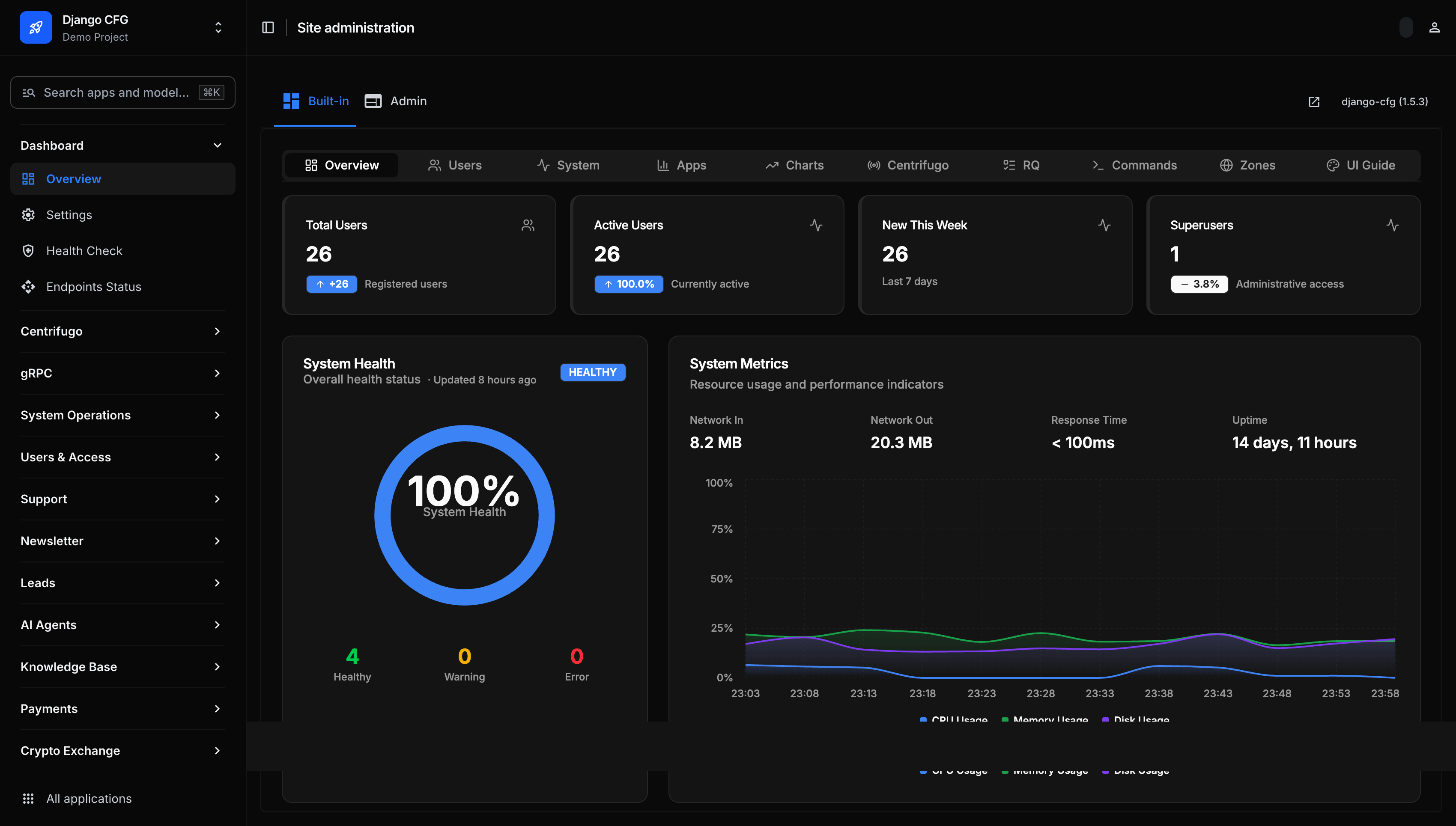1456x826 pixels.
Task: Click the theme toggle in top bar
Action: [x=1405, y=27]
